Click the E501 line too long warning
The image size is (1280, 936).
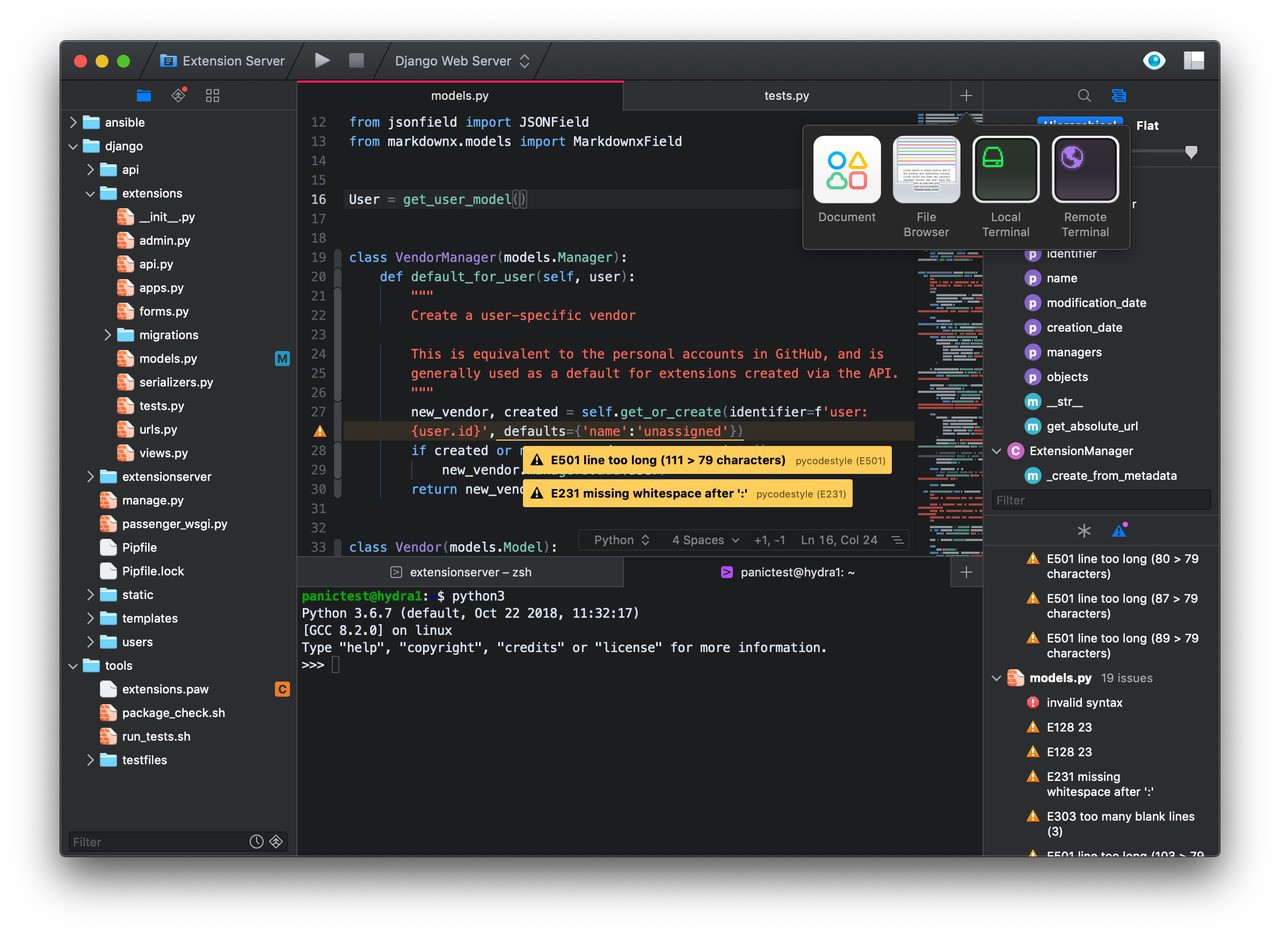point(706,460)
